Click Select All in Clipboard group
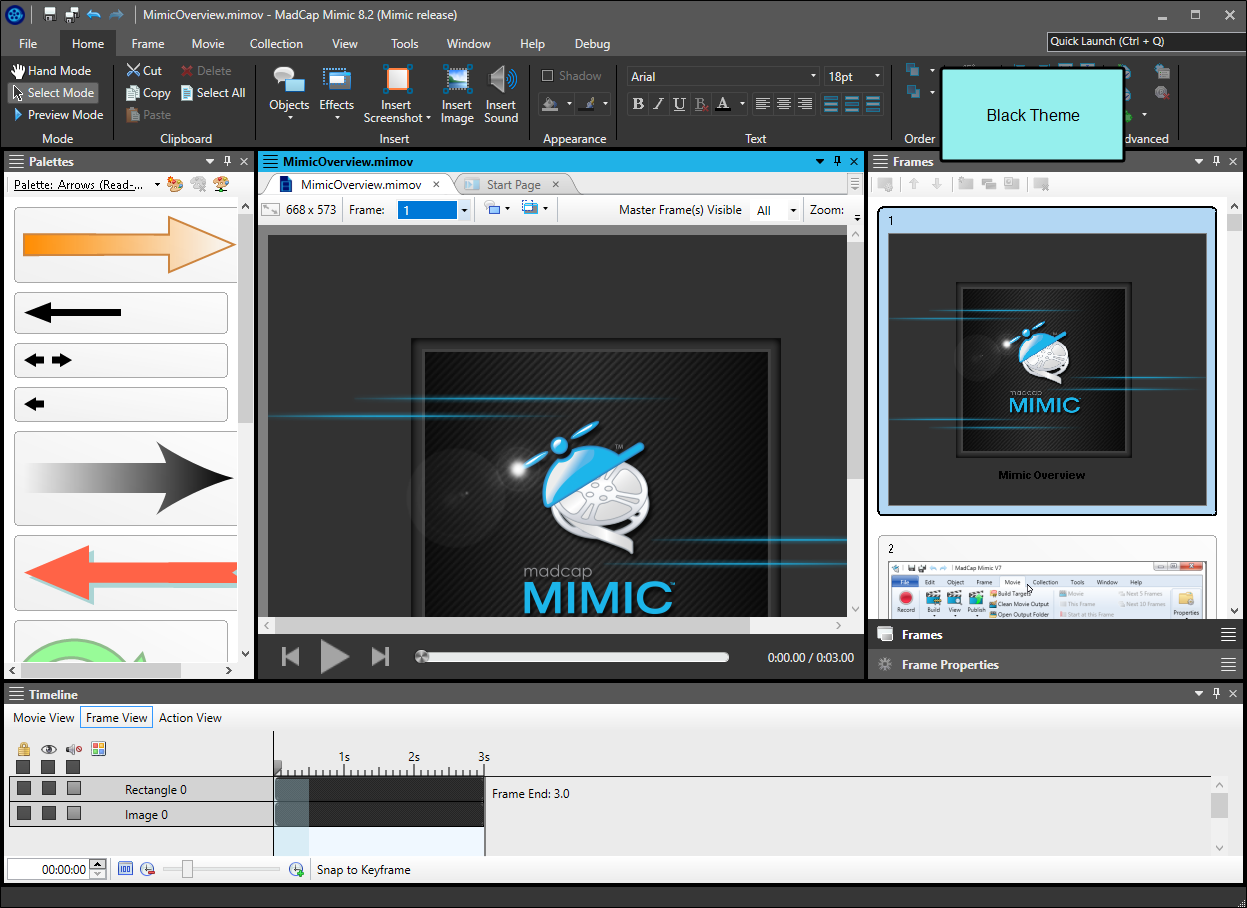Screen dimensions: 1247x908 (x=213, y=93)
